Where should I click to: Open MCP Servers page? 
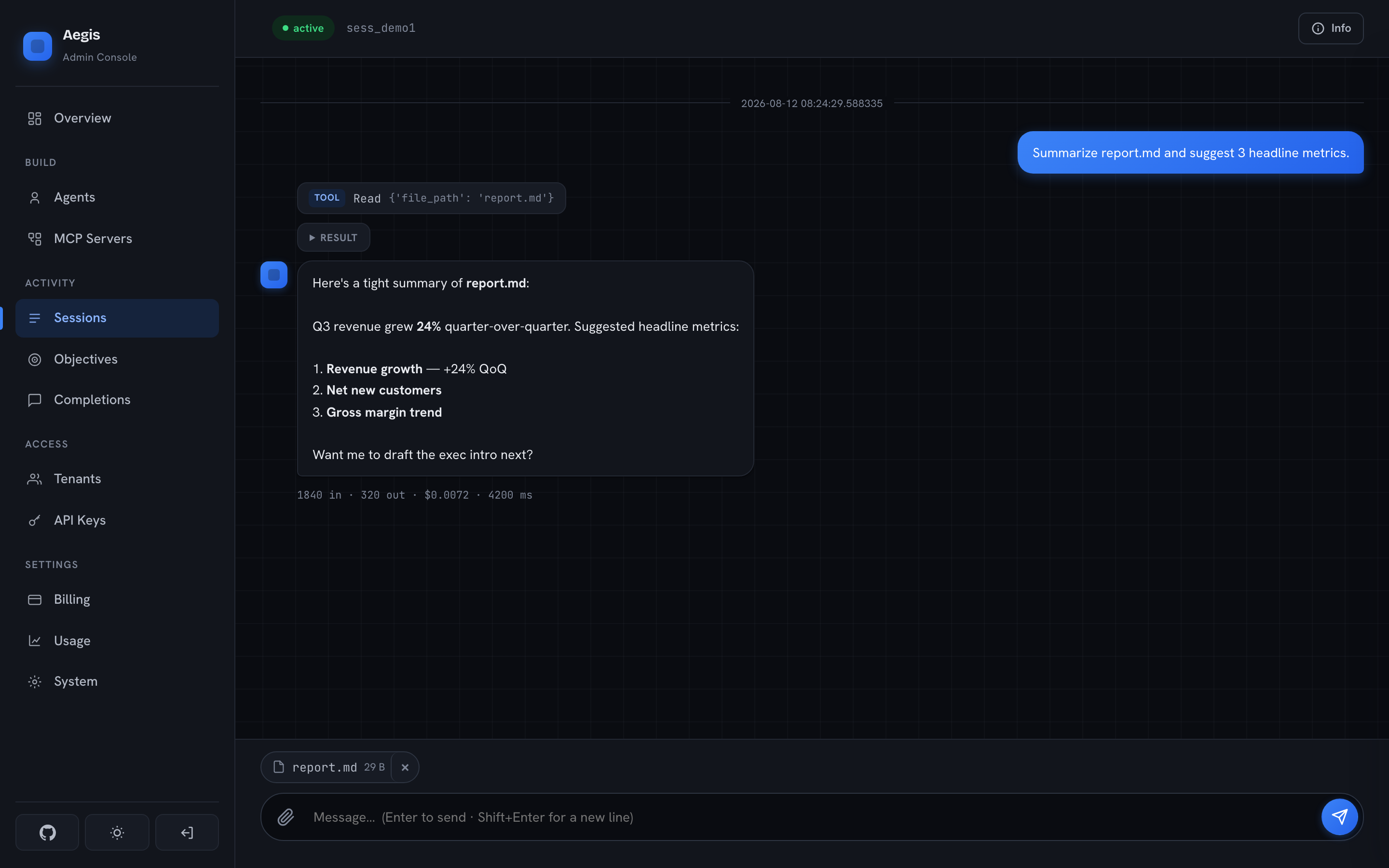[117, 239]
